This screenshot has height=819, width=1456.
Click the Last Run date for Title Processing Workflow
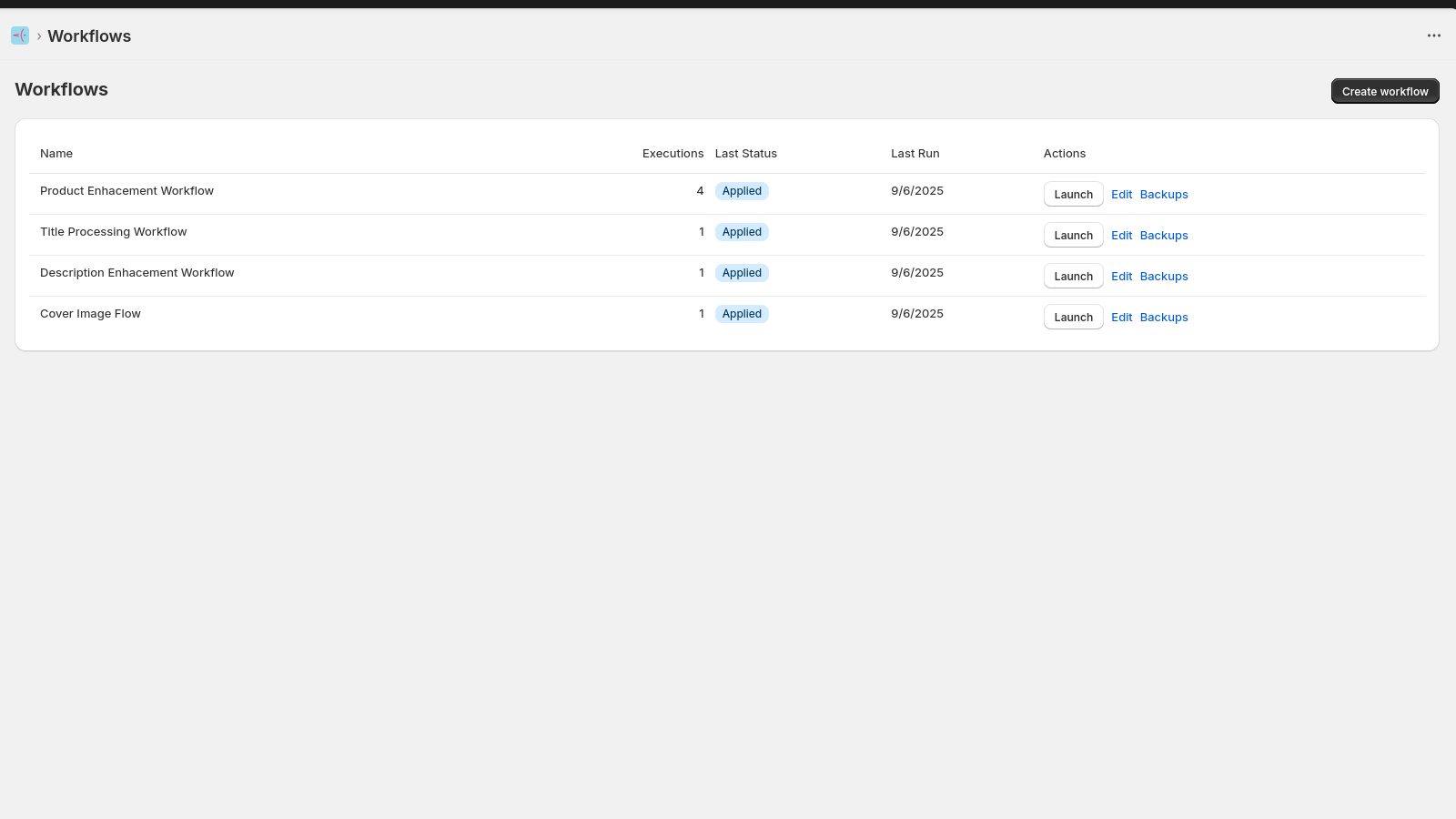917,231
